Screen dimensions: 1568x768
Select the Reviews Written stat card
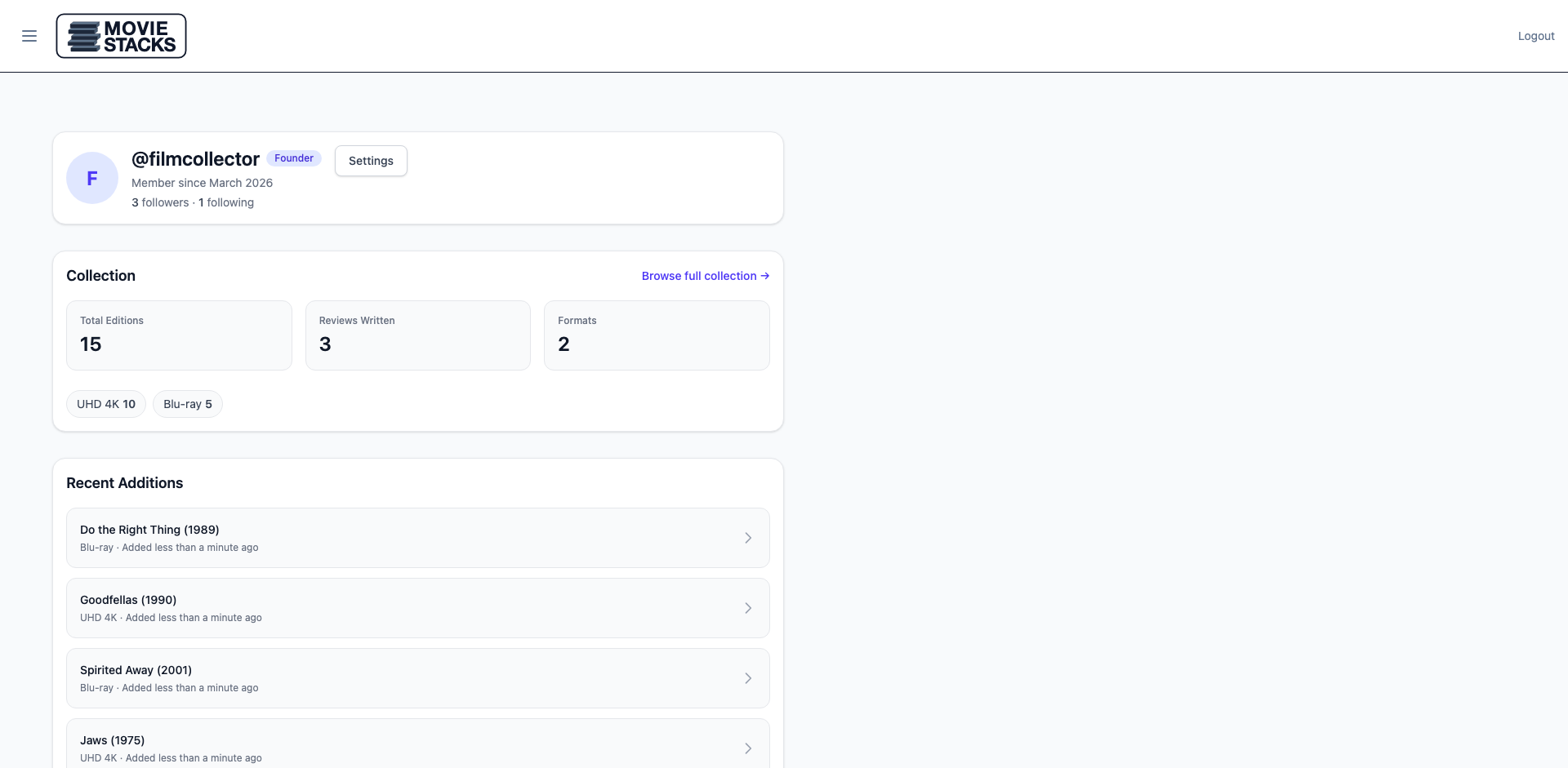tap(417, 335)
